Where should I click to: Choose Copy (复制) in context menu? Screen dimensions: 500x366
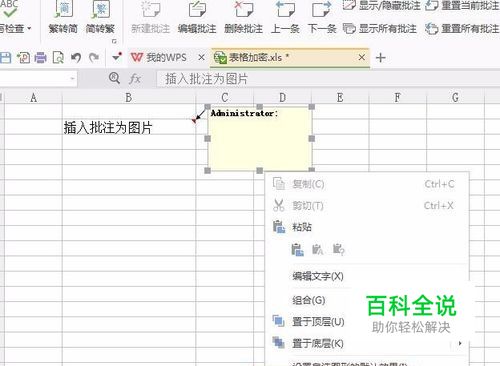coord(367,184)
